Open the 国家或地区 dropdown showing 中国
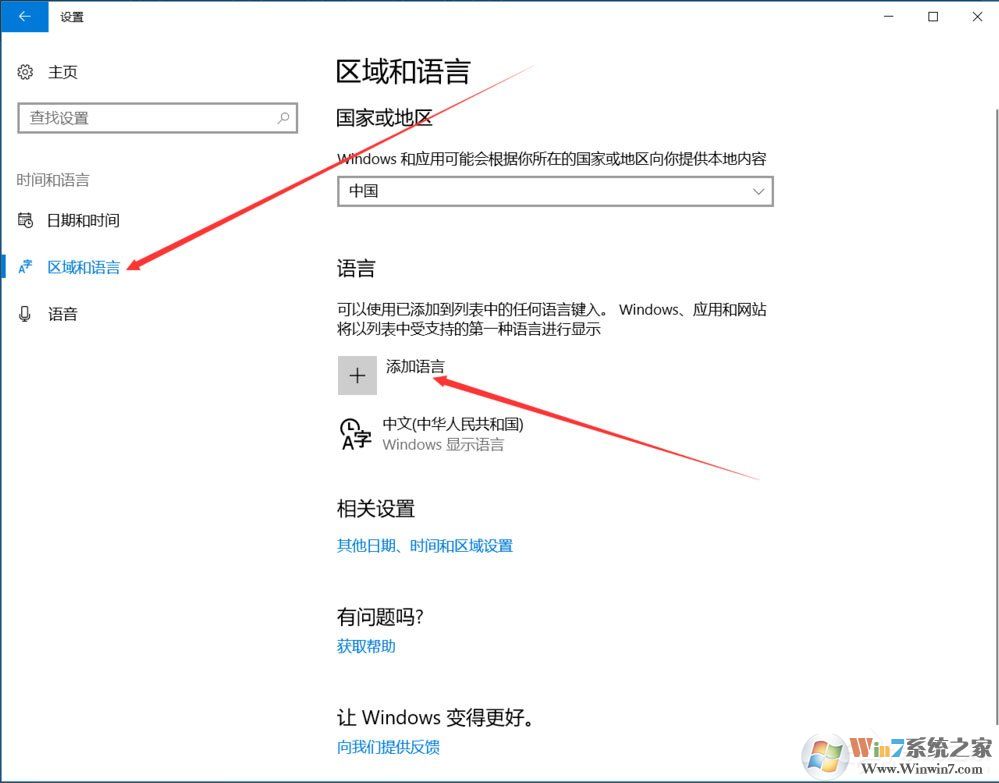The height and width of the screenshot is (783, 999). tap(555, 191)
